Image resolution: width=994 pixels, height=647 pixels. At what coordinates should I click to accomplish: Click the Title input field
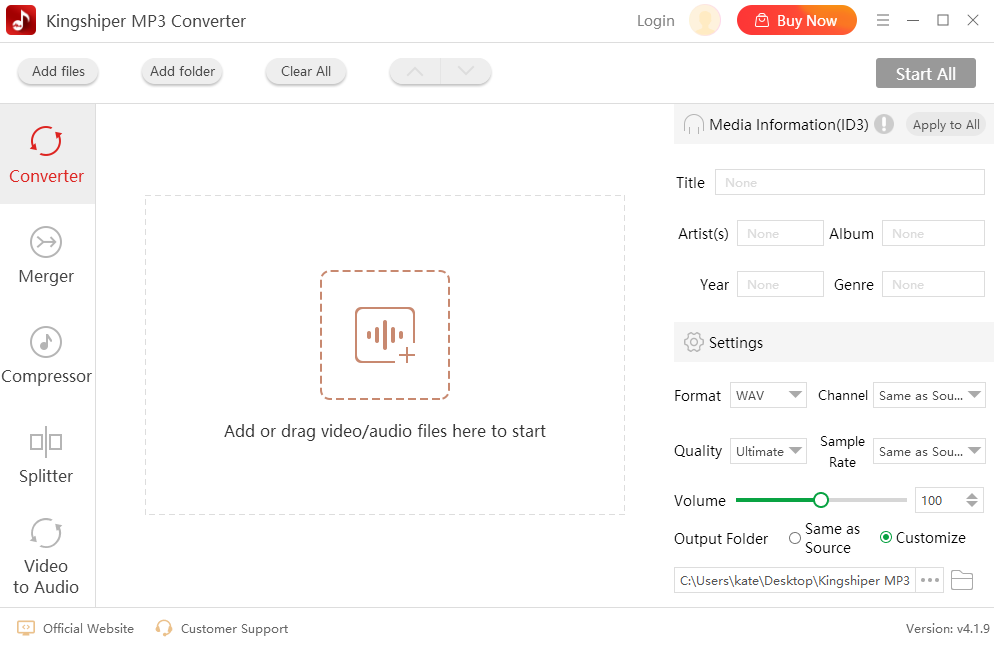[849, 182]
